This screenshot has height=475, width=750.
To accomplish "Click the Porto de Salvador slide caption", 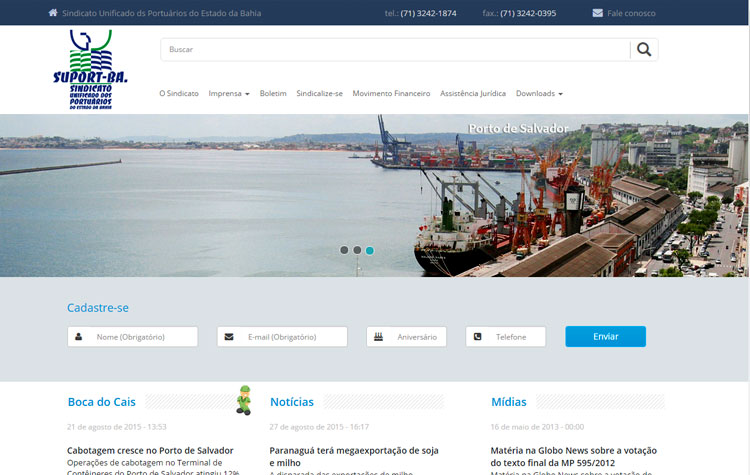I will click(x=518, y=128).
